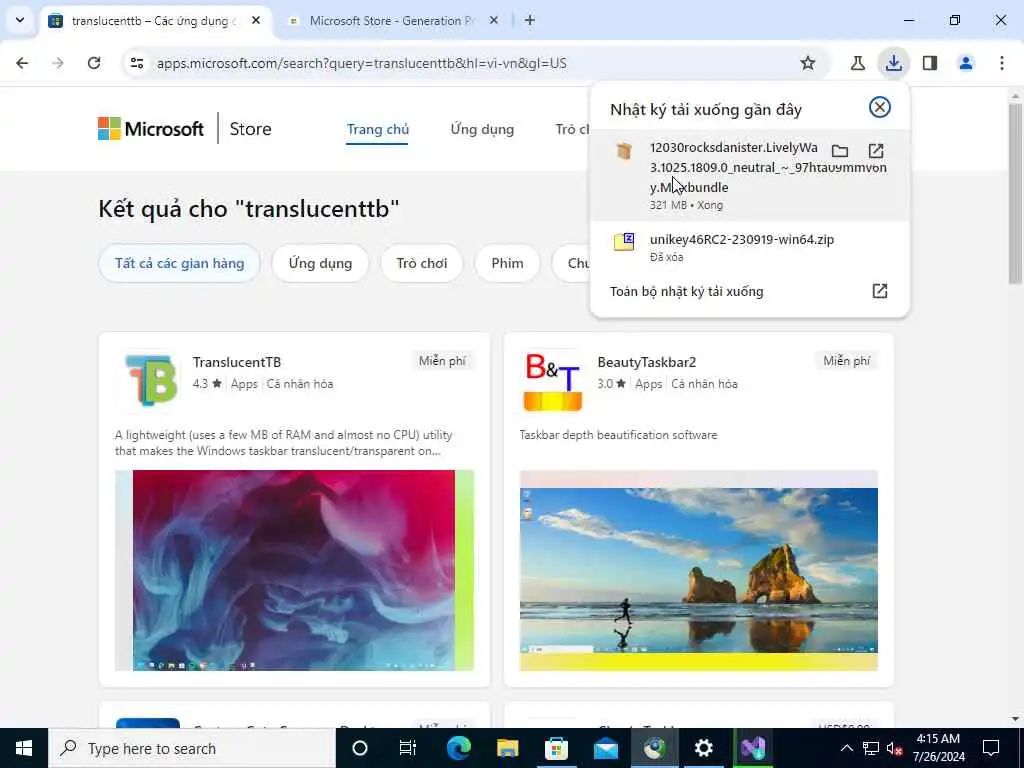Focus the address bar URL

click(361, 63)
